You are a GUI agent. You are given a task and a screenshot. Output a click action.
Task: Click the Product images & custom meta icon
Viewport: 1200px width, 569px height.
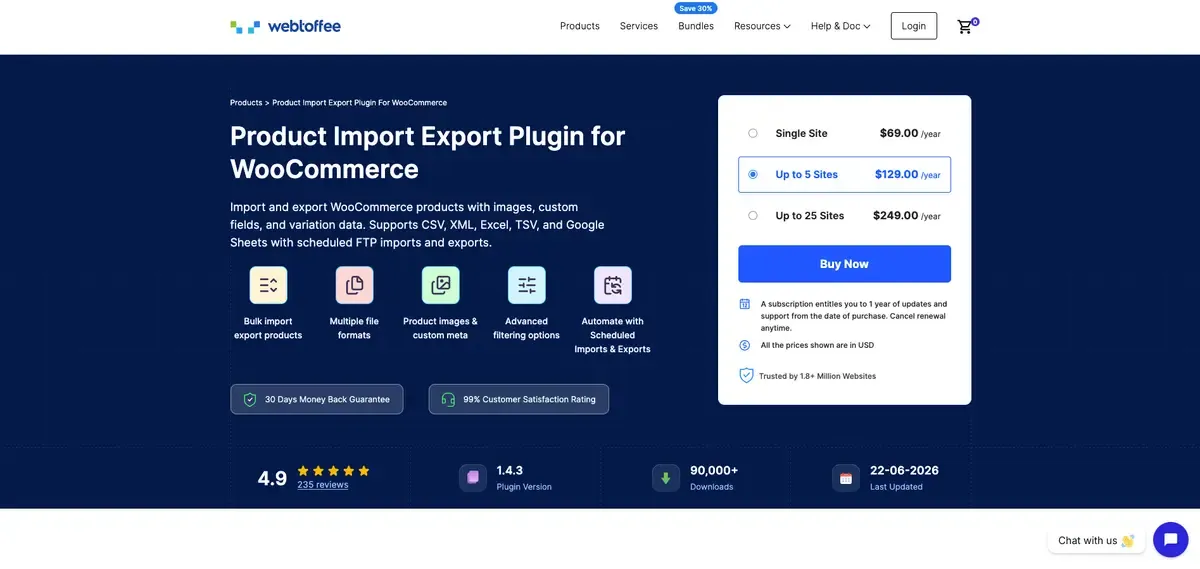(x=440, y=285)
